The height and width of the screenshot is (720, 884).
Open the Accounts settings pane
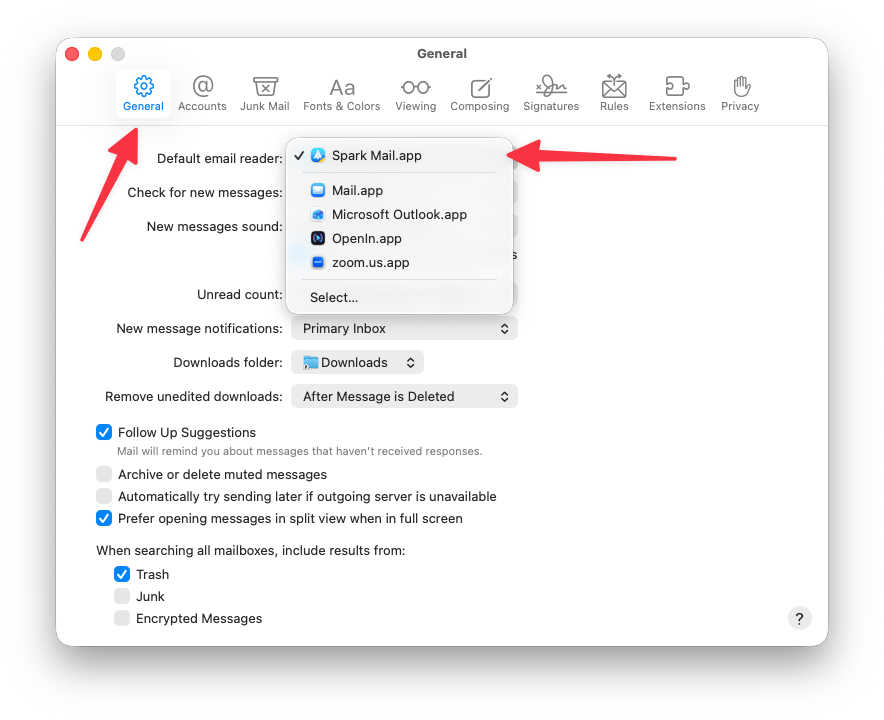pyautogui.click(x=202, y=94)
